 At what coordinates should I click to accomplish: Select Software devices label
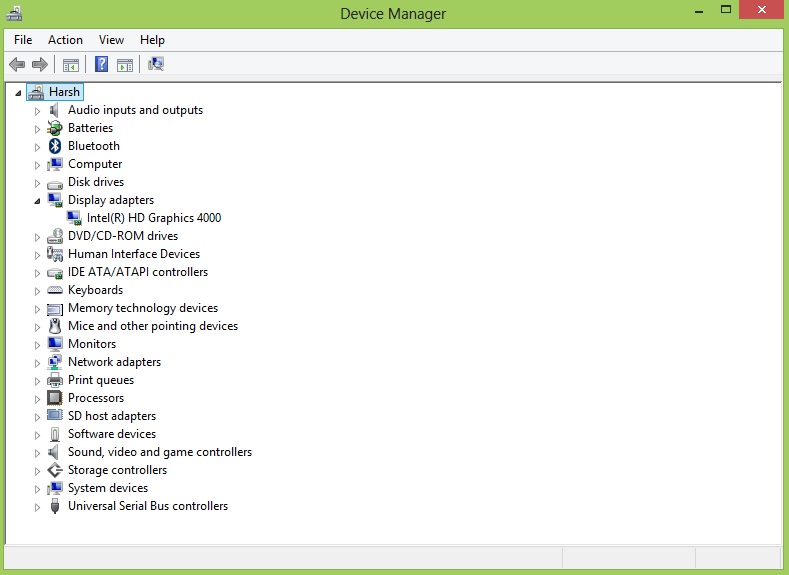point(112,434)
